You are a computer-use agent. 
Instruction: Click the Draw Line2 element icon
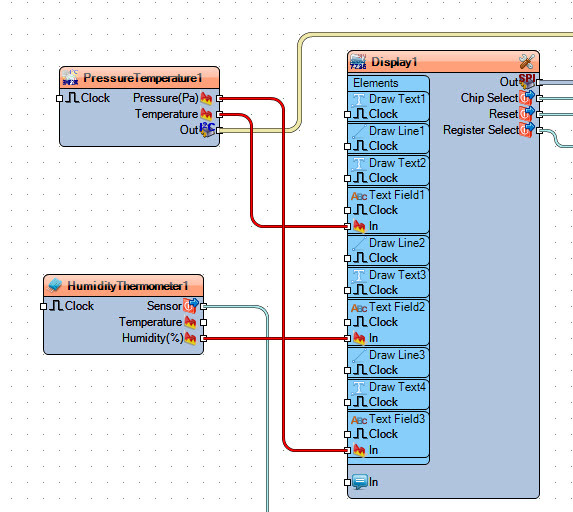pyautogui.click(x=359, y=243)
